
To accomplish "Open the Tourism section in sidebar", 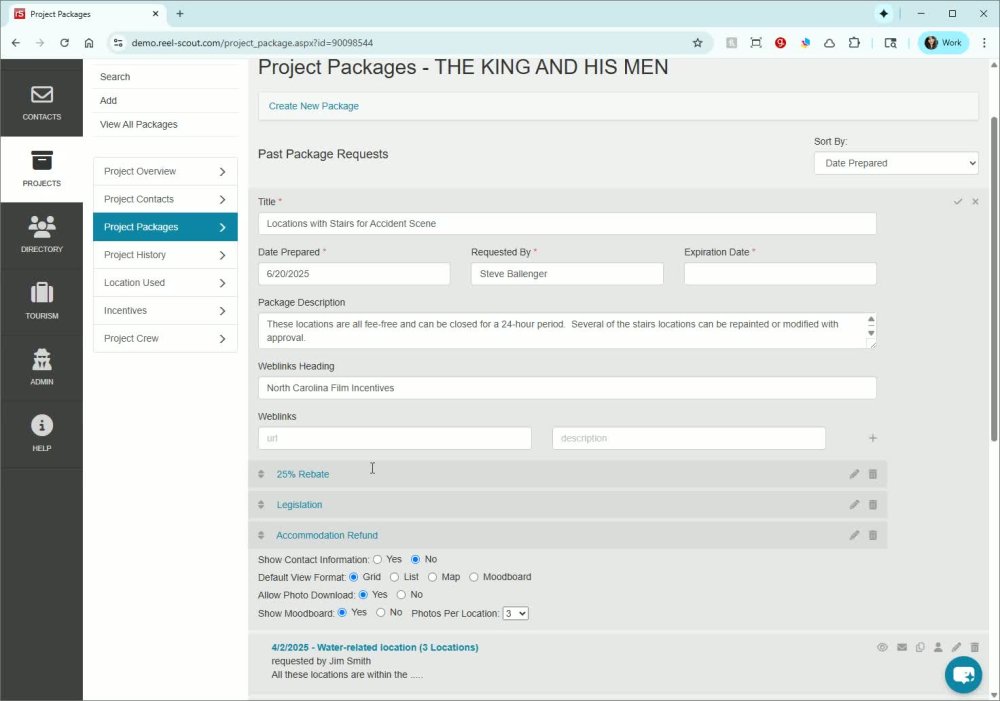I will [41, 302].
